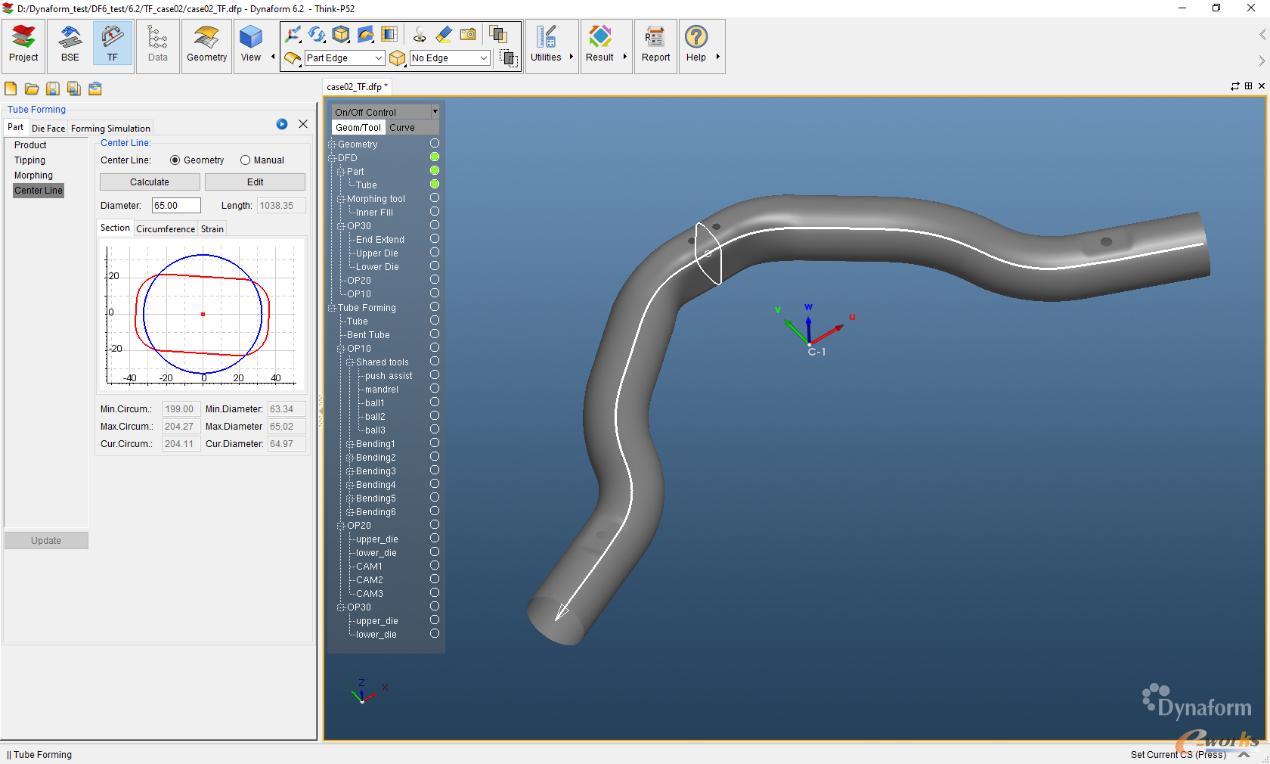Select Morphing in the Part list
The width and height of the screenshot is (1270, 764).
pyautogui.click(x=33, y=175)
